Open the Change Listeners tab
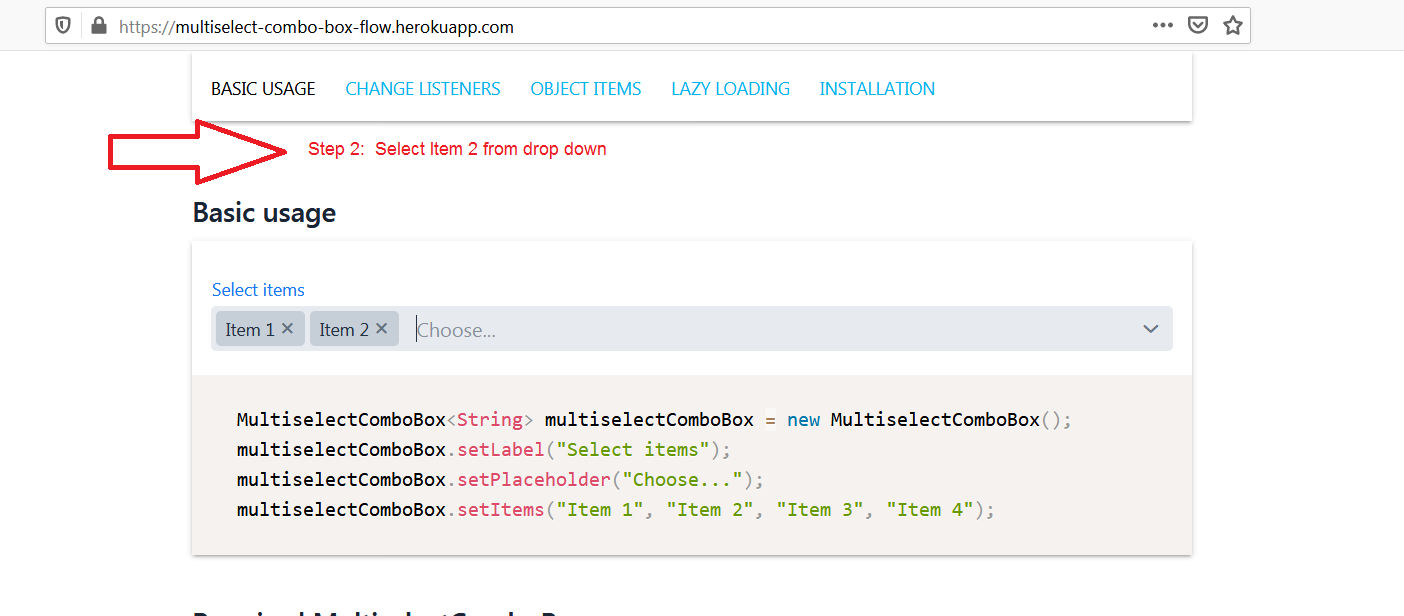Screen dimensions: 1404x616 (x=422, y=89)
